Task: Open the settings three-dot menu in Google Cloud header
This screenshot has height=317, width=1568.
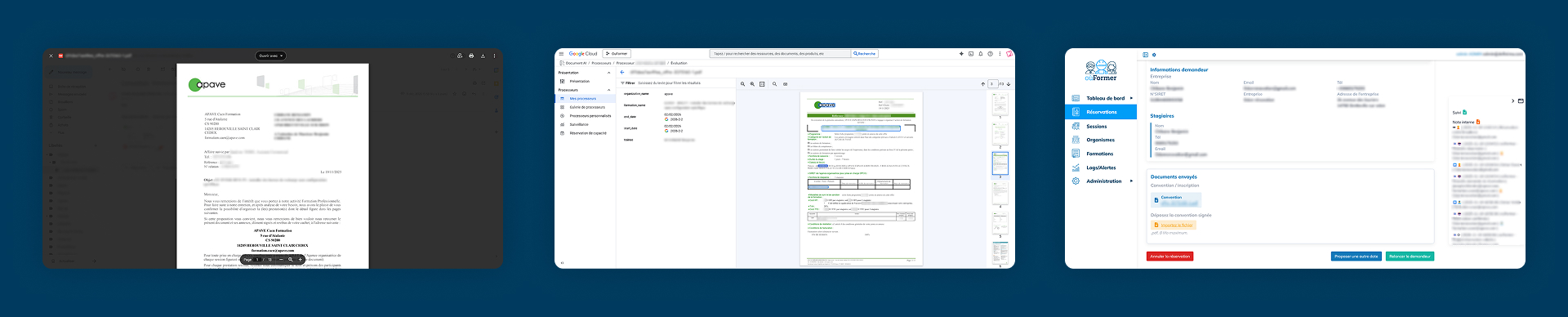Action: pyautogui.click(x=1000, y=54)
